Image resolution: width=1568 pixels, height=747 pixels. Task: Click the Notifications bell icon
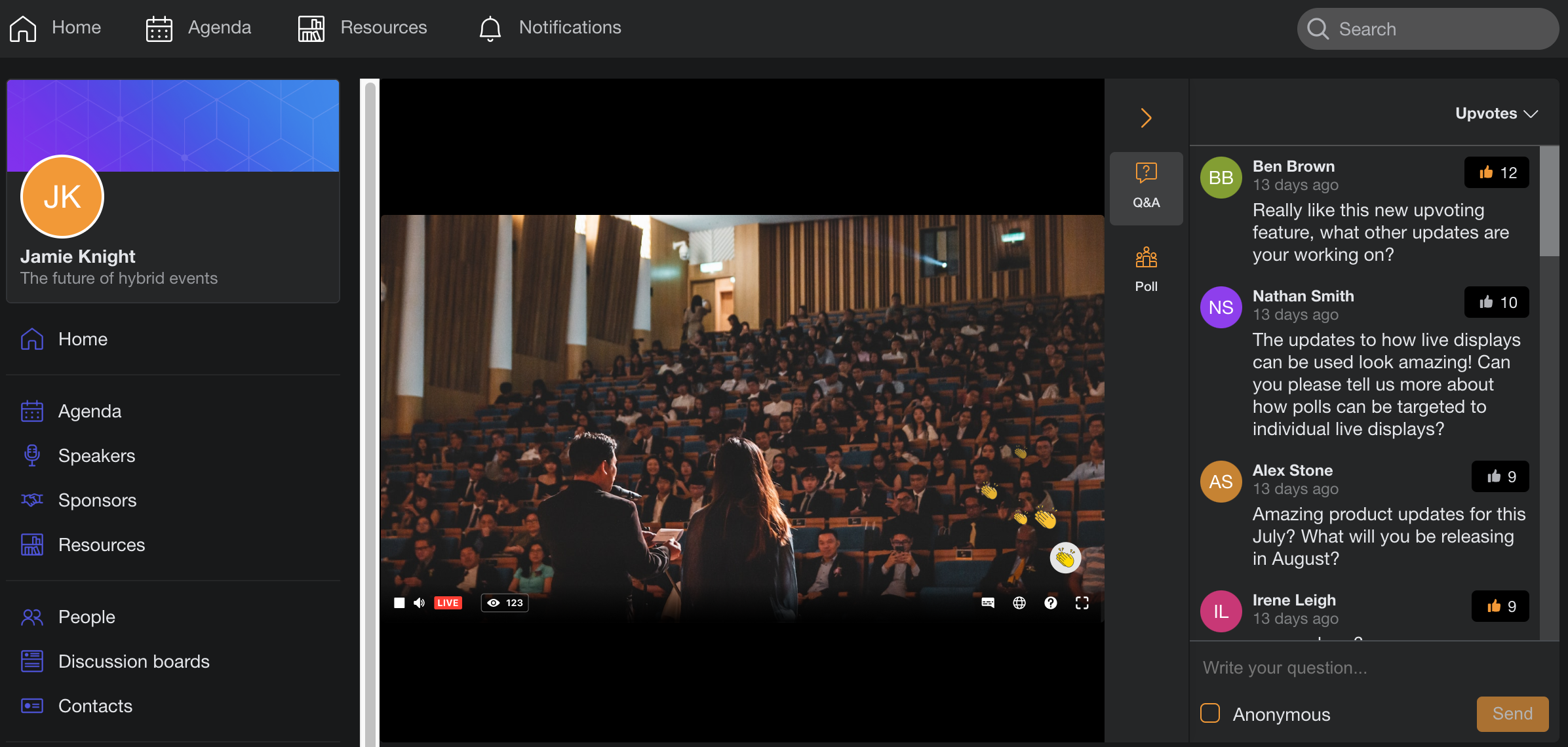click(489, 28)
